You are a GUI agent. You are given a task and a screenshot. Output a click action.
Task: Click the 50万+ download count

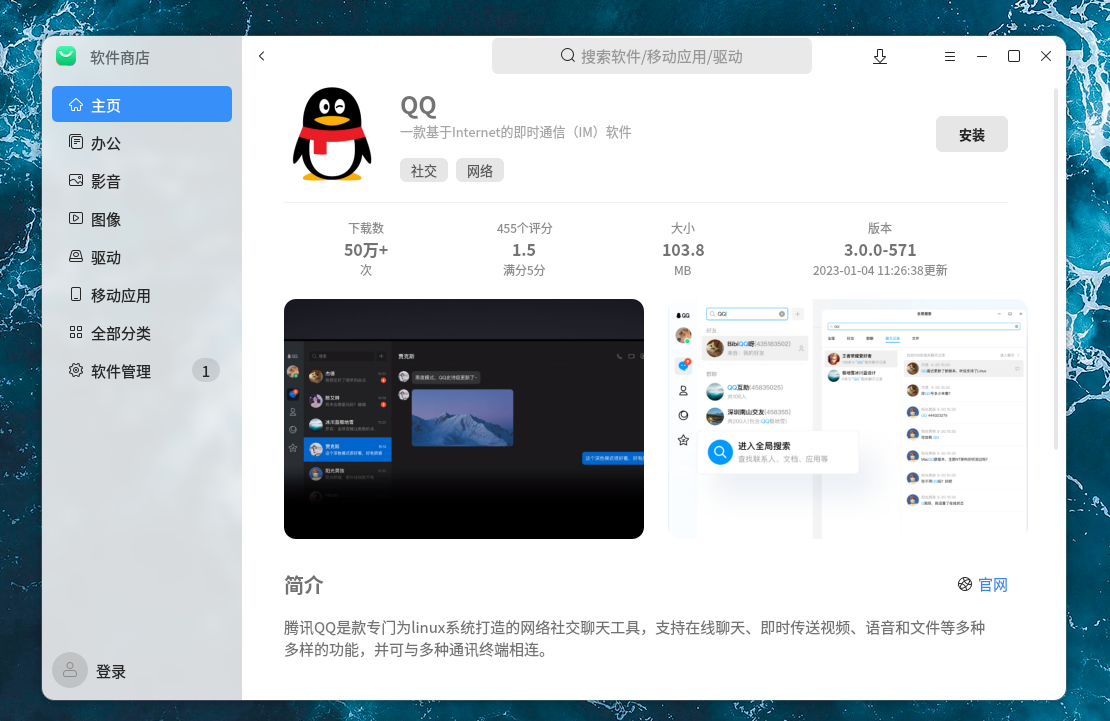click(x=366, y=250)
